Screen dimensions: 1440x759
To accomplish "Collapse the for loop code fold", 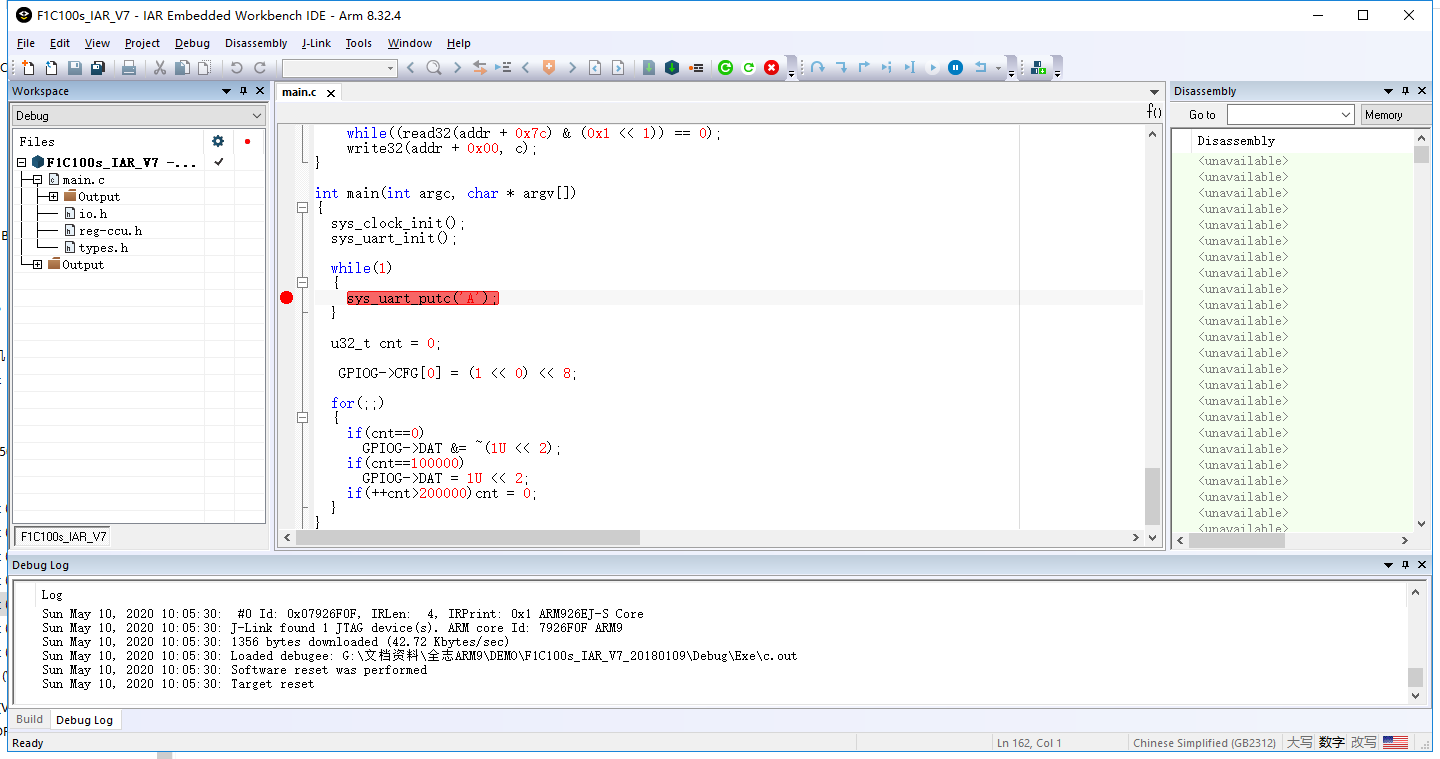I will point(302,418).
